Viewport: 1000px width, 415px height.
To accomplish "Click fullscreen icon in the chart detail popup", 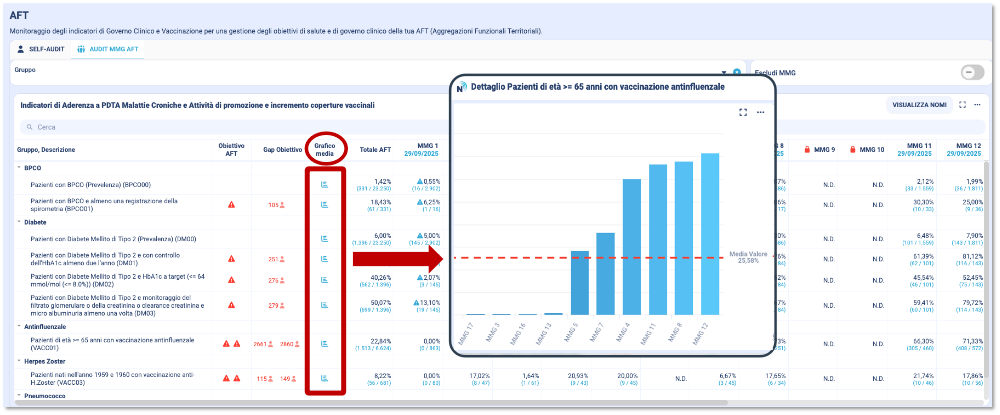I will point(742,112).
